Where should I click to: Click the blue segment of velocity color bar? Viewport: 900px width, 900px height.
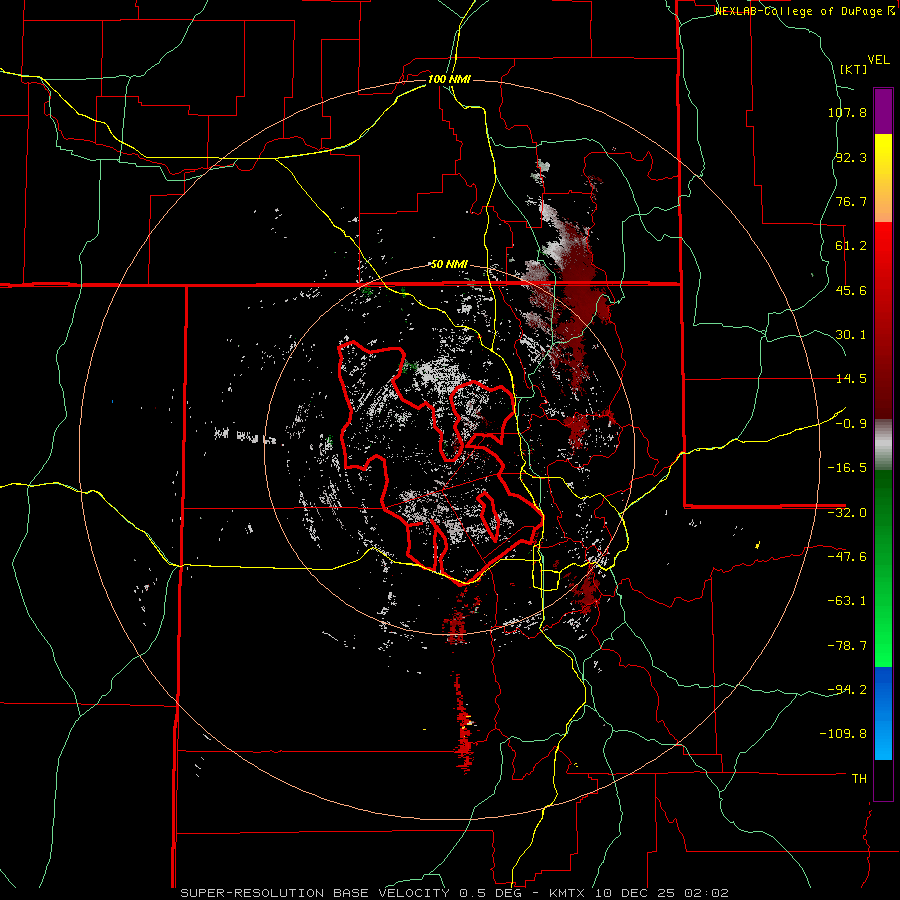coord(883,713)
